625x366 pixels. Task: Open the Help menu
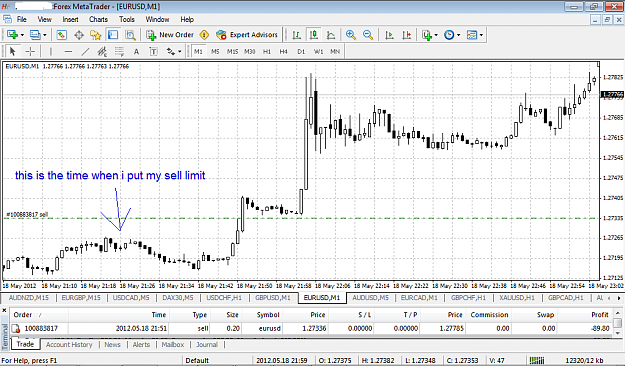coord(187,19)
